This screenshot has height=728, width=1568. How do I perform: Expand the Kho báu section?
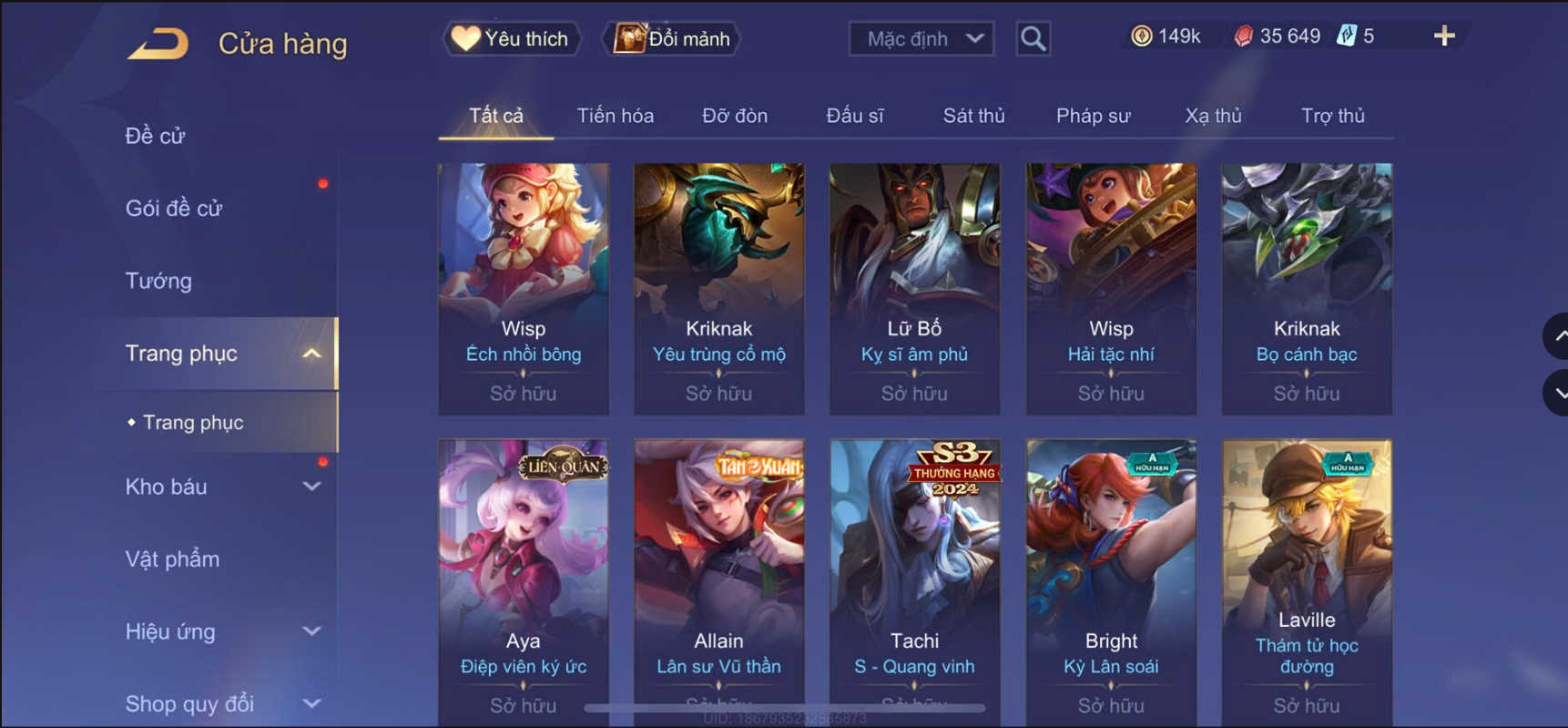311,487
